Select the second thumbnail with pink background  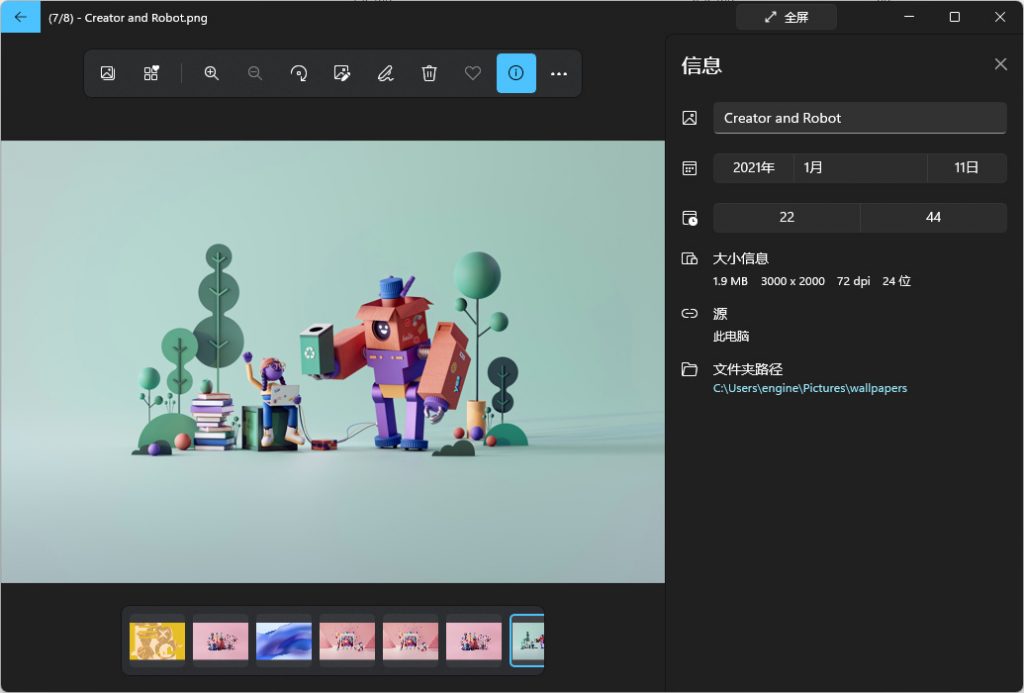tap(220, 641)
